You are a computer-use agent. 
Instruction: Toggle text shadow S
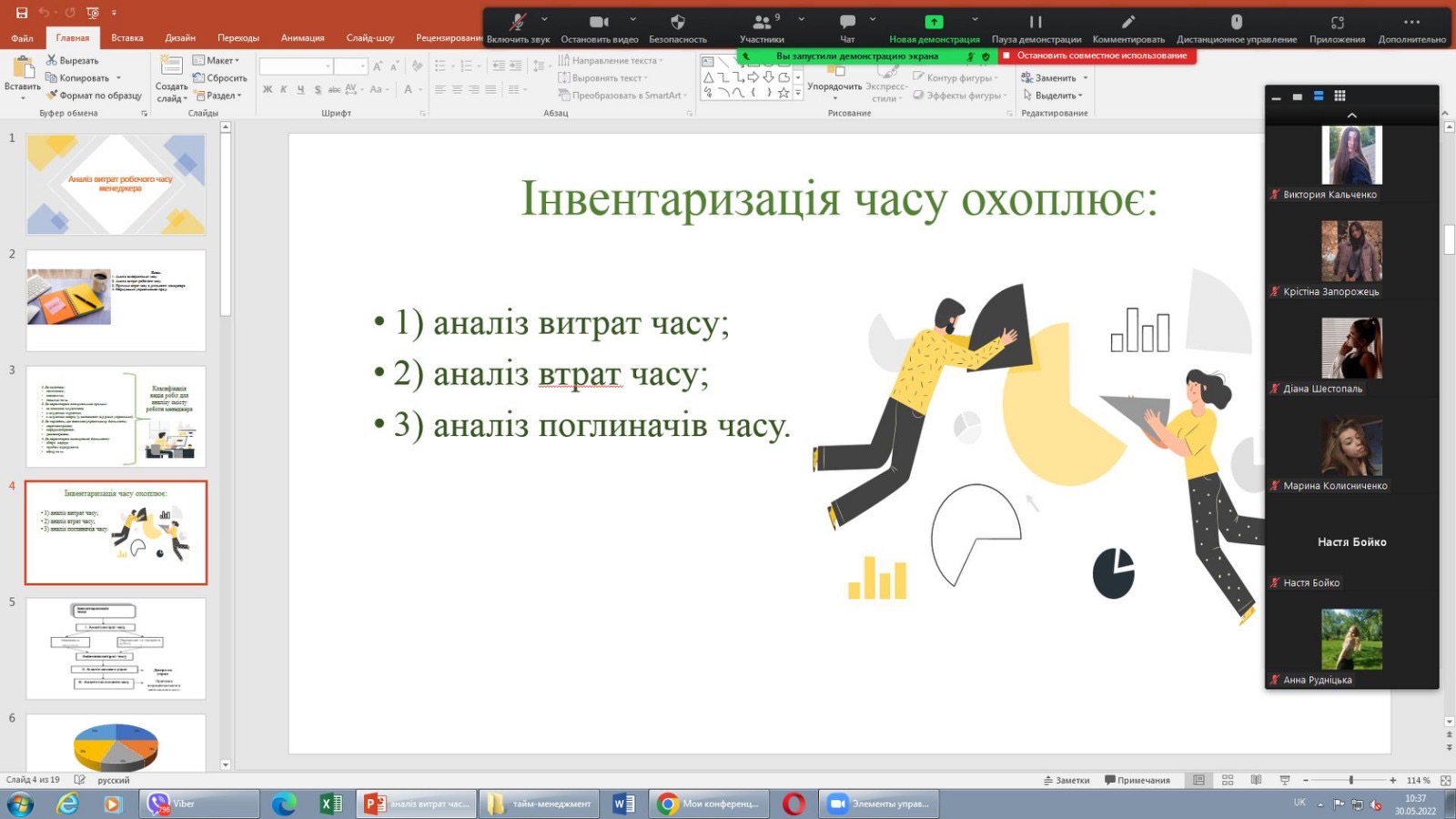point(318,89)
